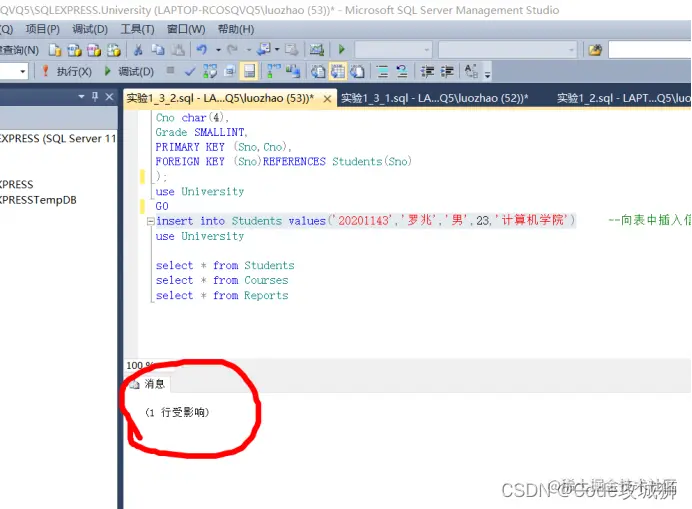Viewport: 692px width, 509px height.
Task: Select the 消息 messages tab
Action: pyautogui.click(x=148, y=384)
